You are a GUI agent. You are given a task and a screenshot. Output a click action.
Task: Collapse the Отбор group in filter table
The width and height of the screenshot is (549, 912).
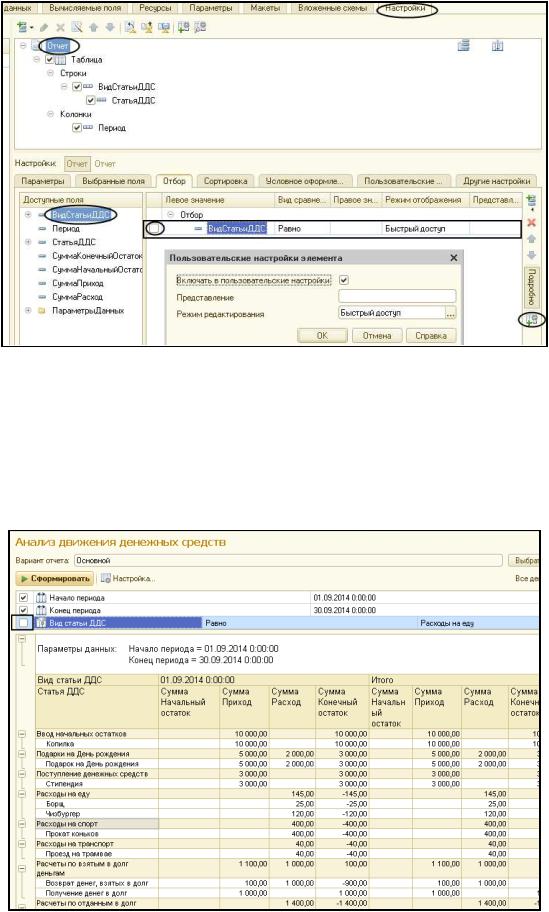tap(170, 215)
